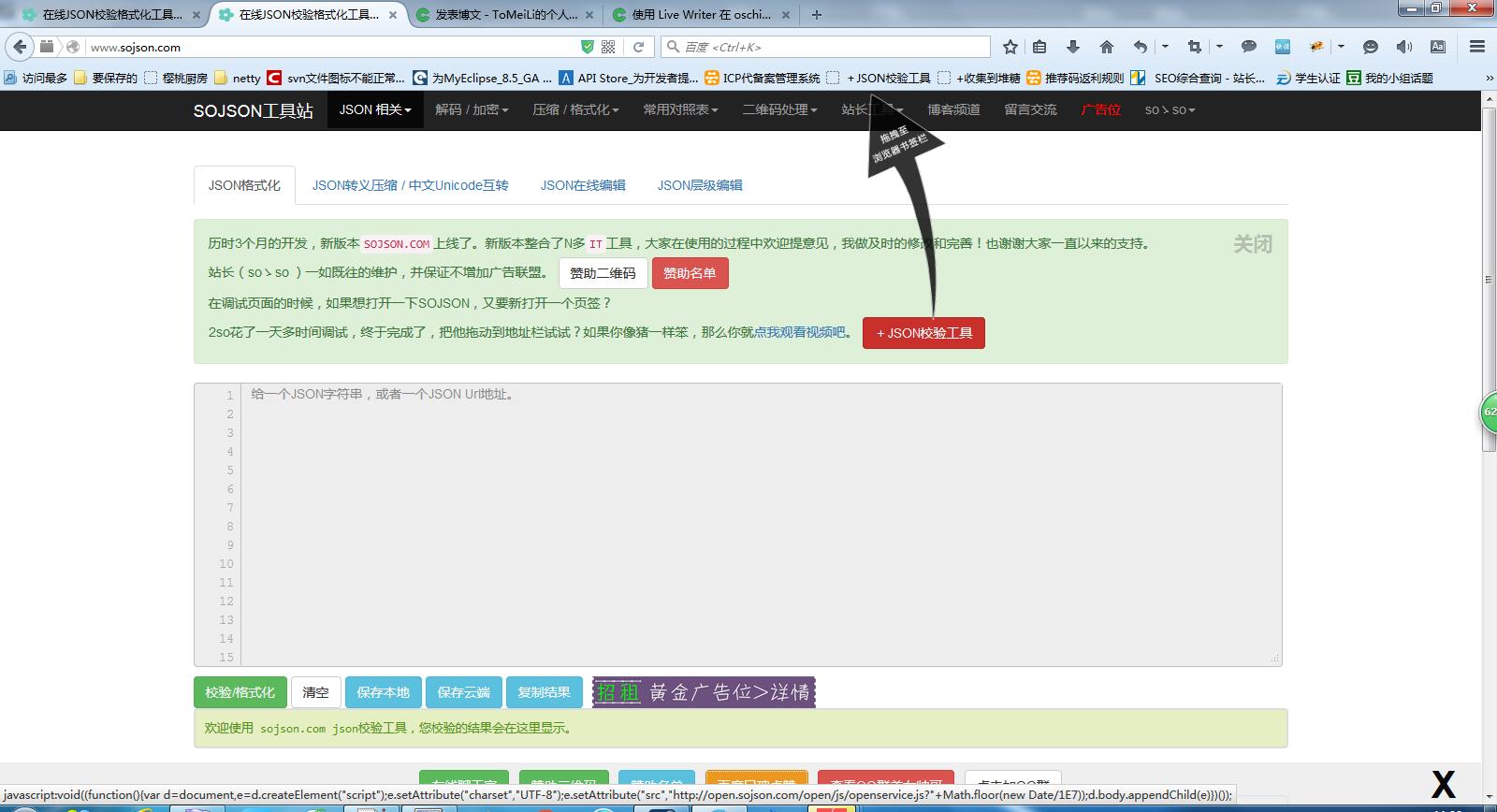Open the netty bookmark folder
The height and width of the screenshot is (812, 1497).
(x=238, y=78)
